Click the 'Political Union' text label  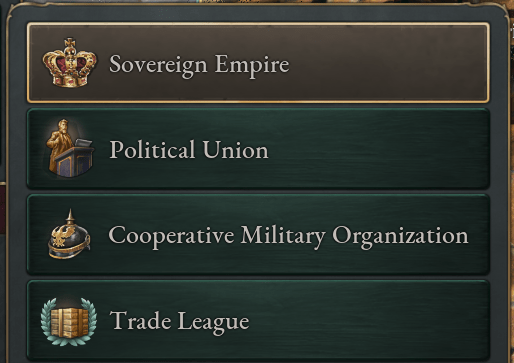click(189, 150)
